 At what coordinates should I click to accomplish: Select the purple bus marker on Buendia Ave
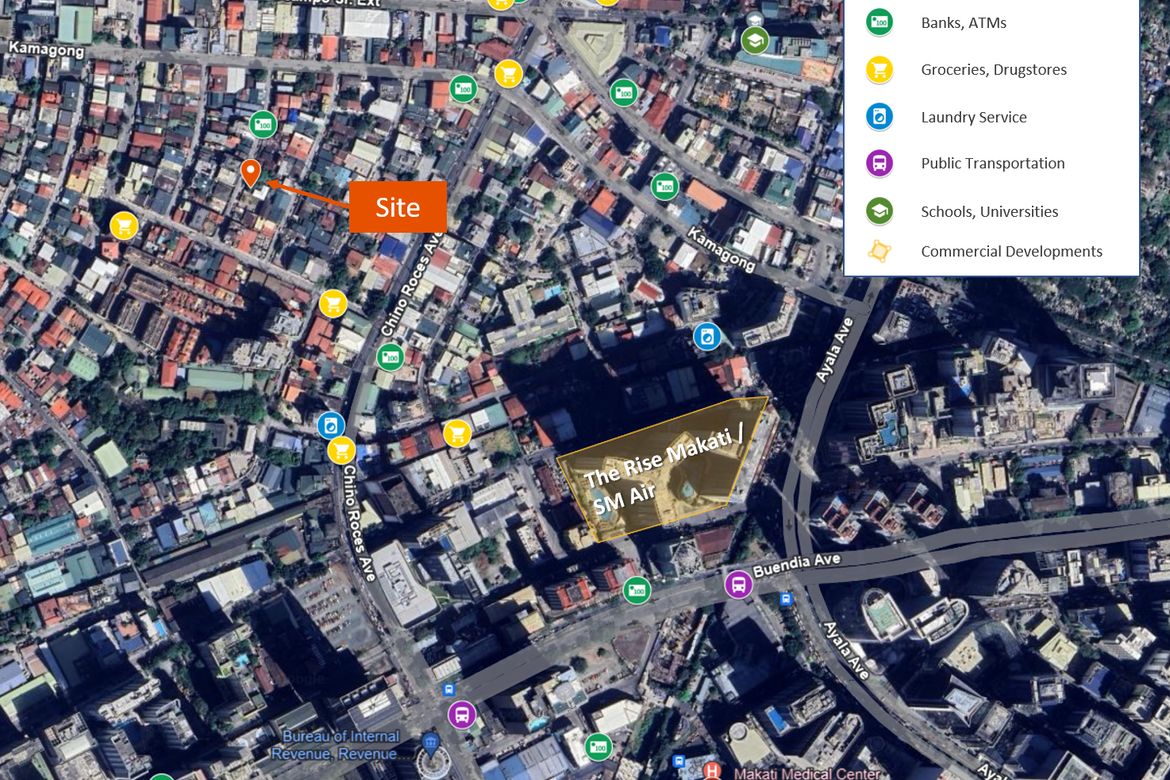click(x=739, y=584)
